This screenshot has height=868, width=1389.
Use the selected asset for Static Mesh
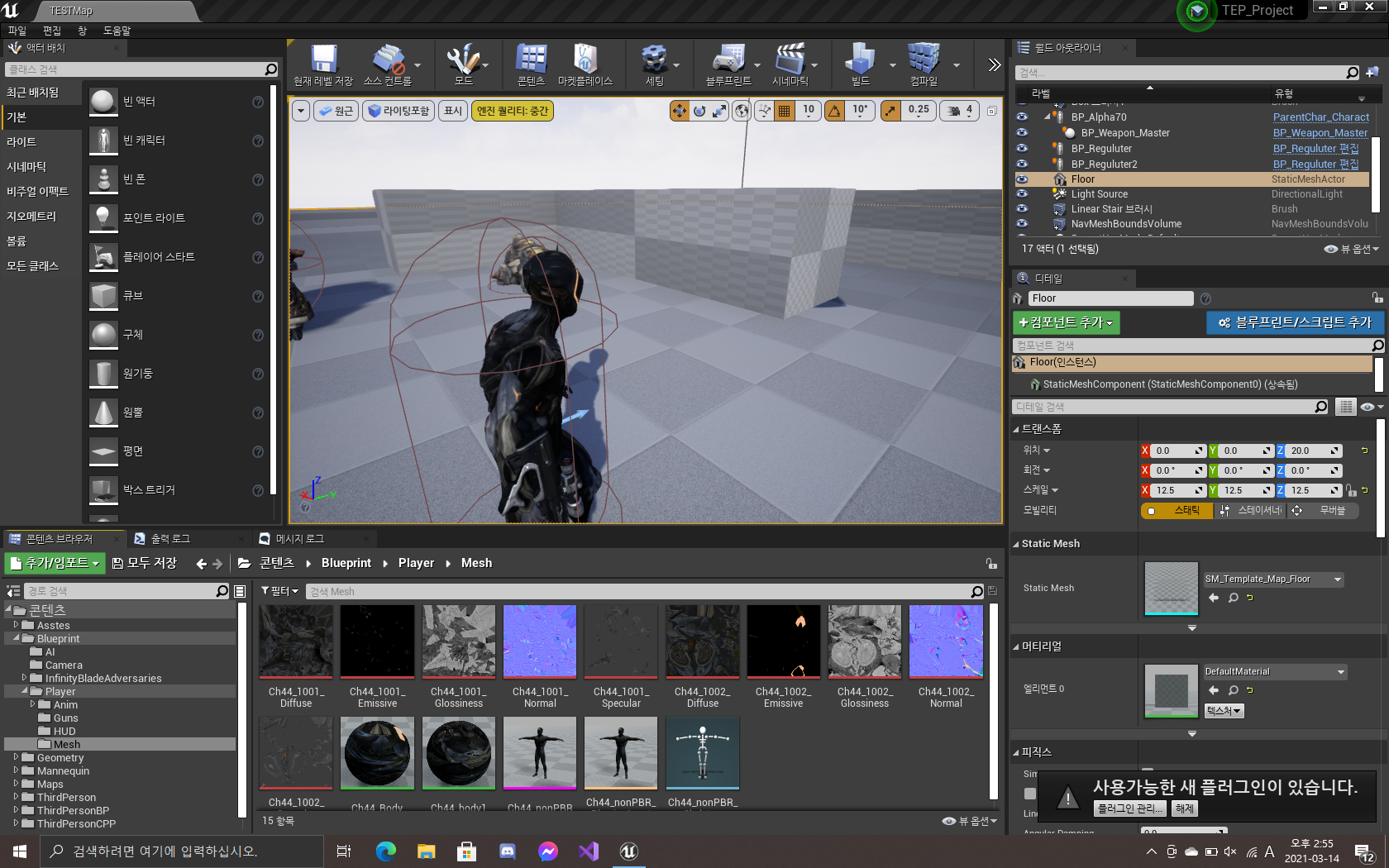point(1214,598)
